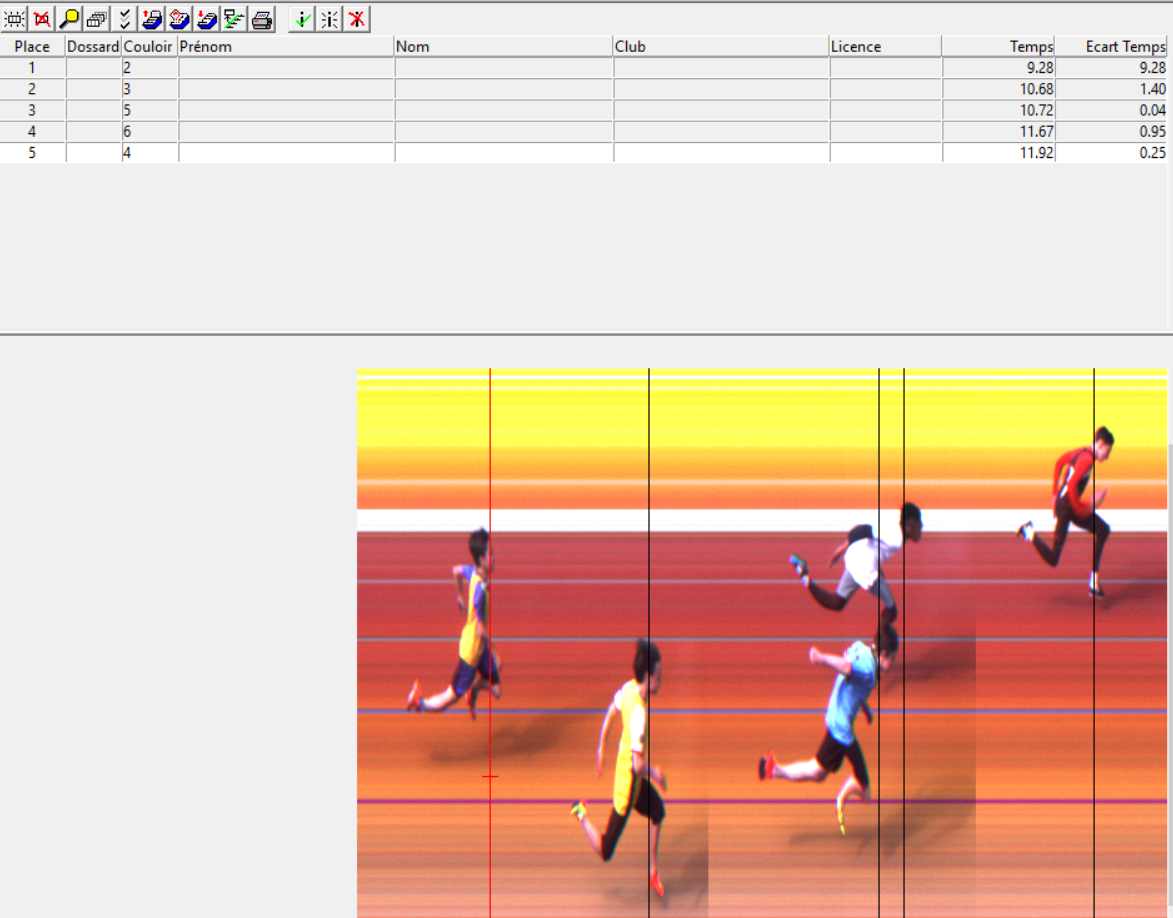The image size is (1173, 918).
Task: Click the Nom column header
Action: pos(503,46)
